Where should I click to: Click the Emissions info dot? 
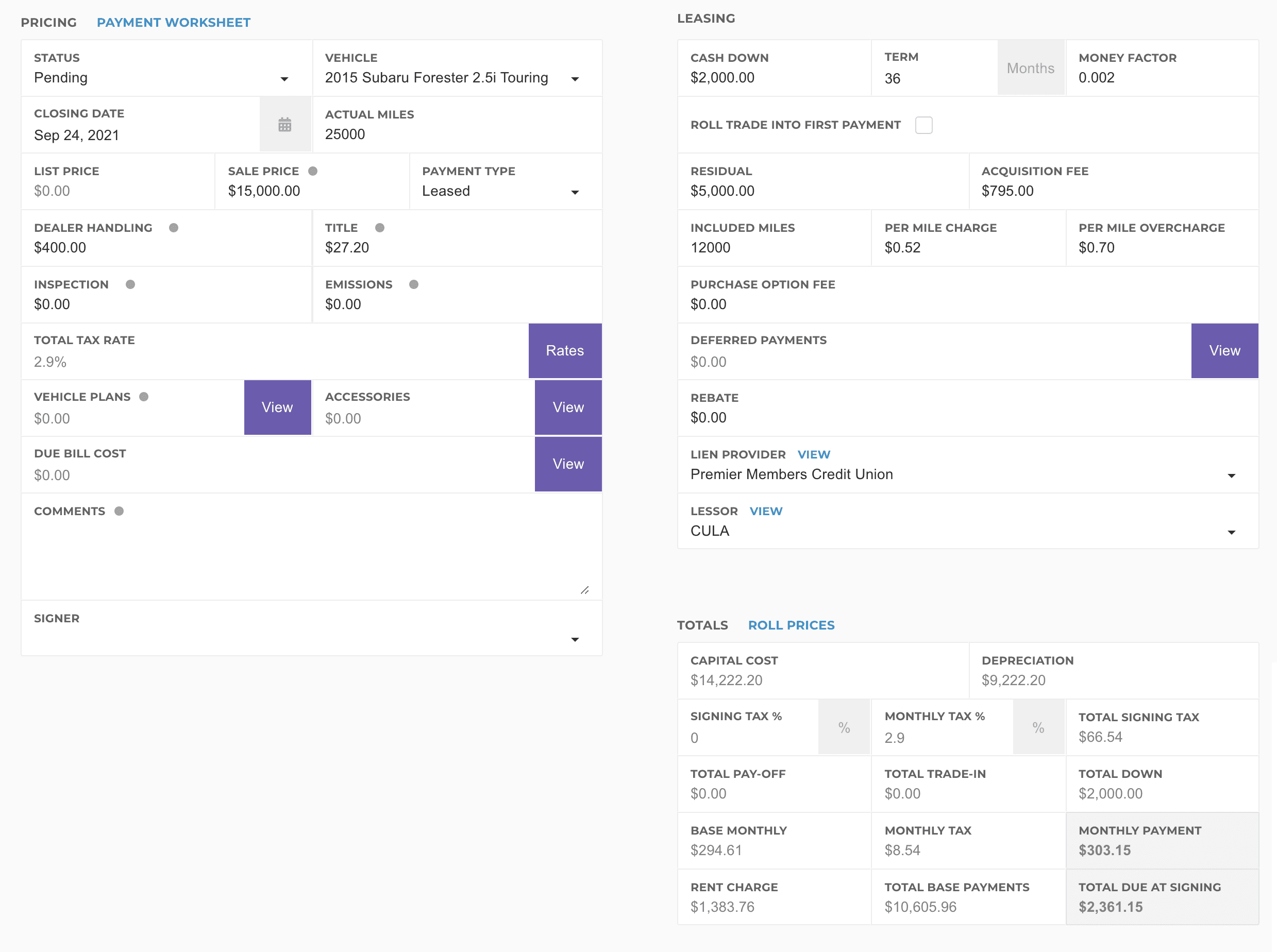pyautogui.click(x=413, y=284)
